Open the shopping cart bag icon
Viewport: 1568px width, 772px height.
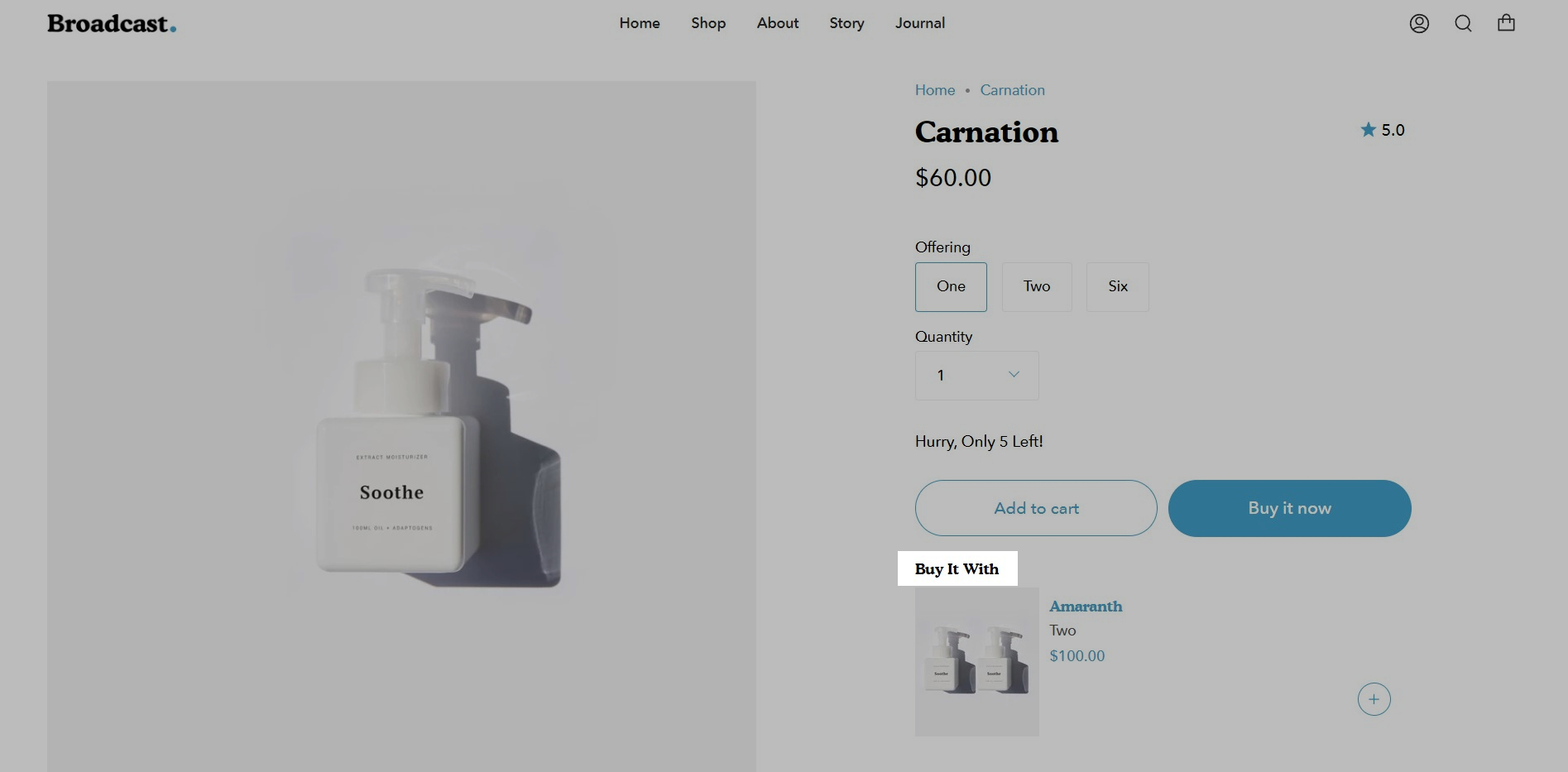pyautogui.click(x=1506, y=23)
